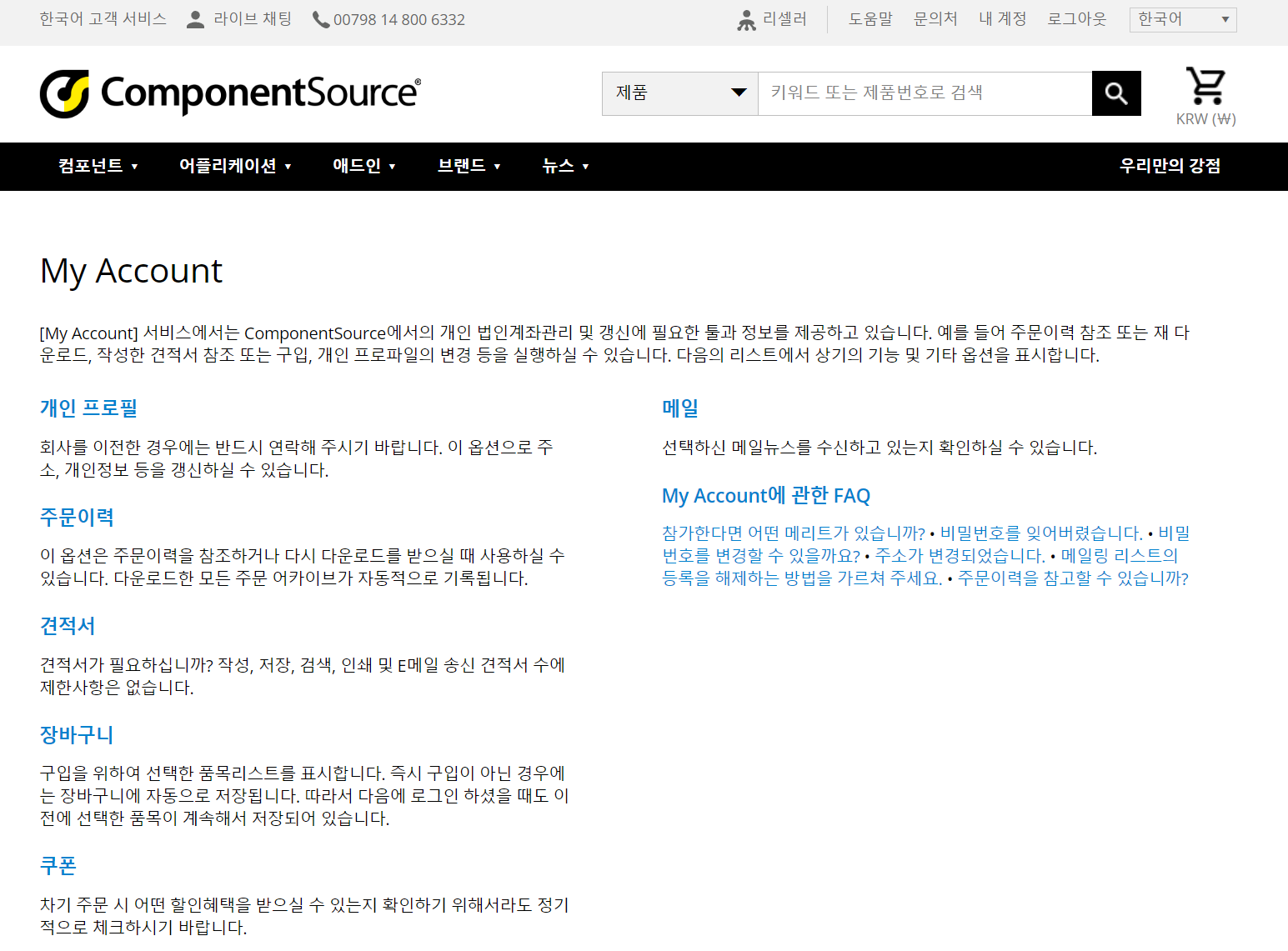Click the phone icon beside number
1288x951 pixels.
point(320,19)
